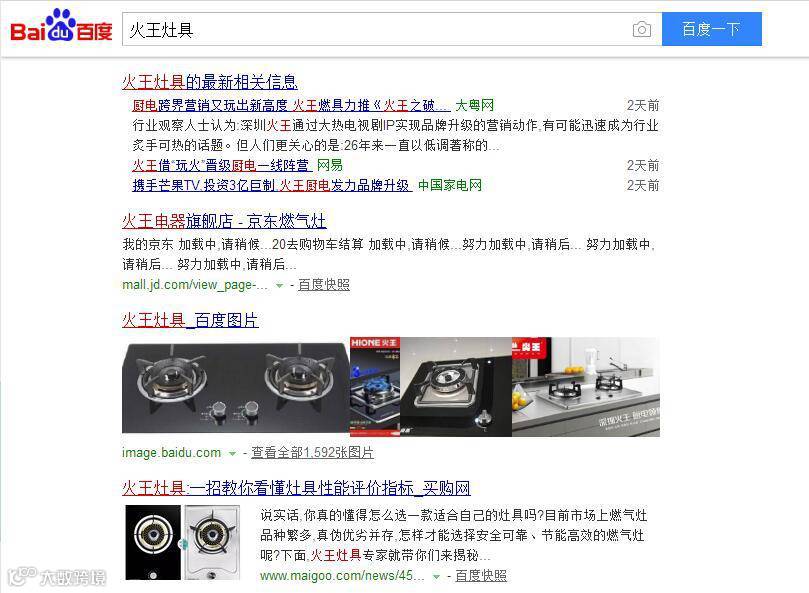Open 火王借"玩火"晋级厨电一线阵营 news link
This screenshot has height=593, width=809.
coord(222,165)
